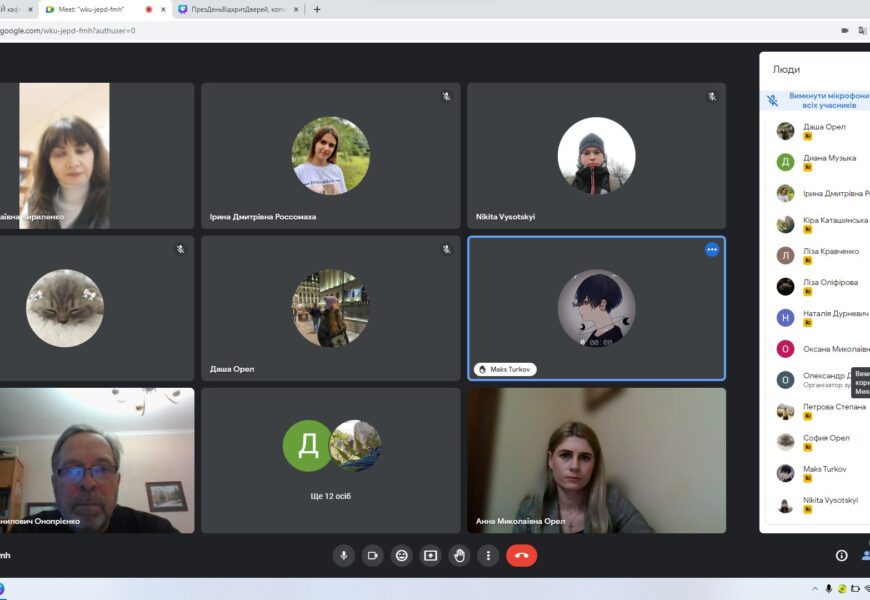Open a new browser tab
The image size is (870, 600).
coord(318,9)
